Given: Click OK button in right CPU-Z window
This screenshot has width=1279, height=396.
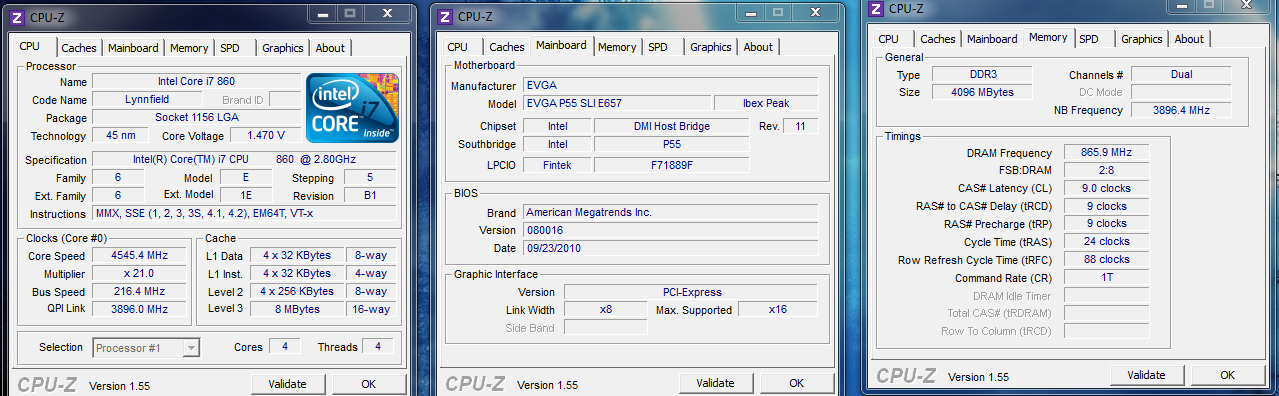Looking at the screenshot, I should [x=1228, y=375].
